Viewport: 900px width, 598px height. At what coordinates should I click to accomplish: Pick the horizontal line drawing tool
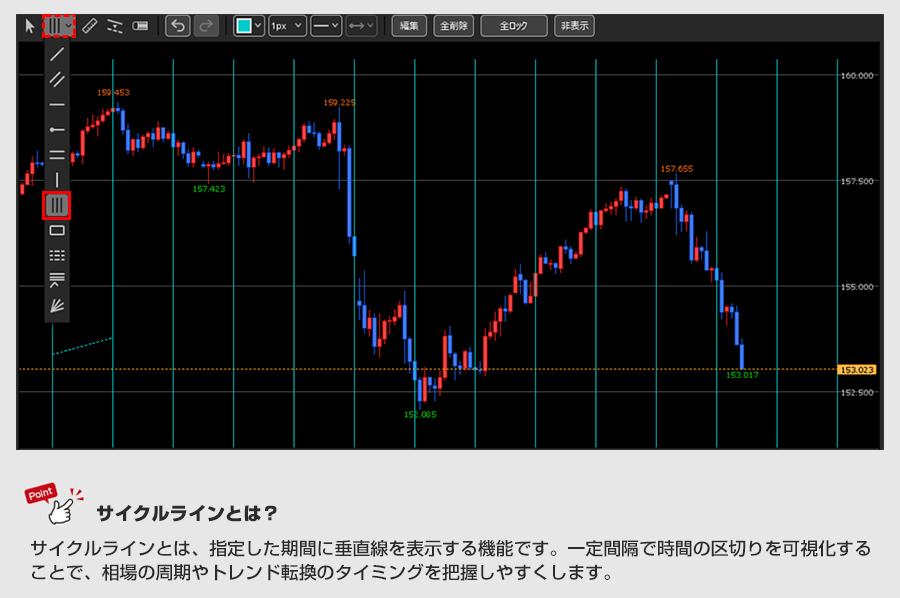57,104
